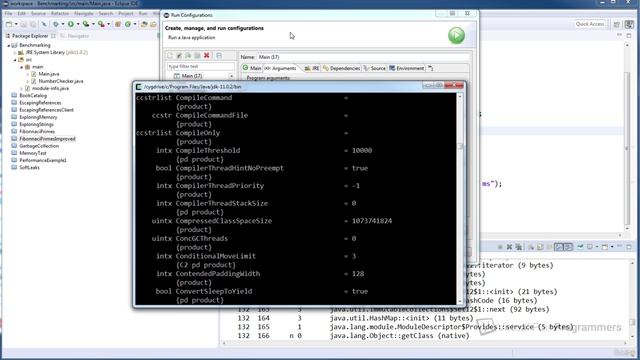Maximize the Console view
This screenshot has width=640, height=360.
click(629, 247)
